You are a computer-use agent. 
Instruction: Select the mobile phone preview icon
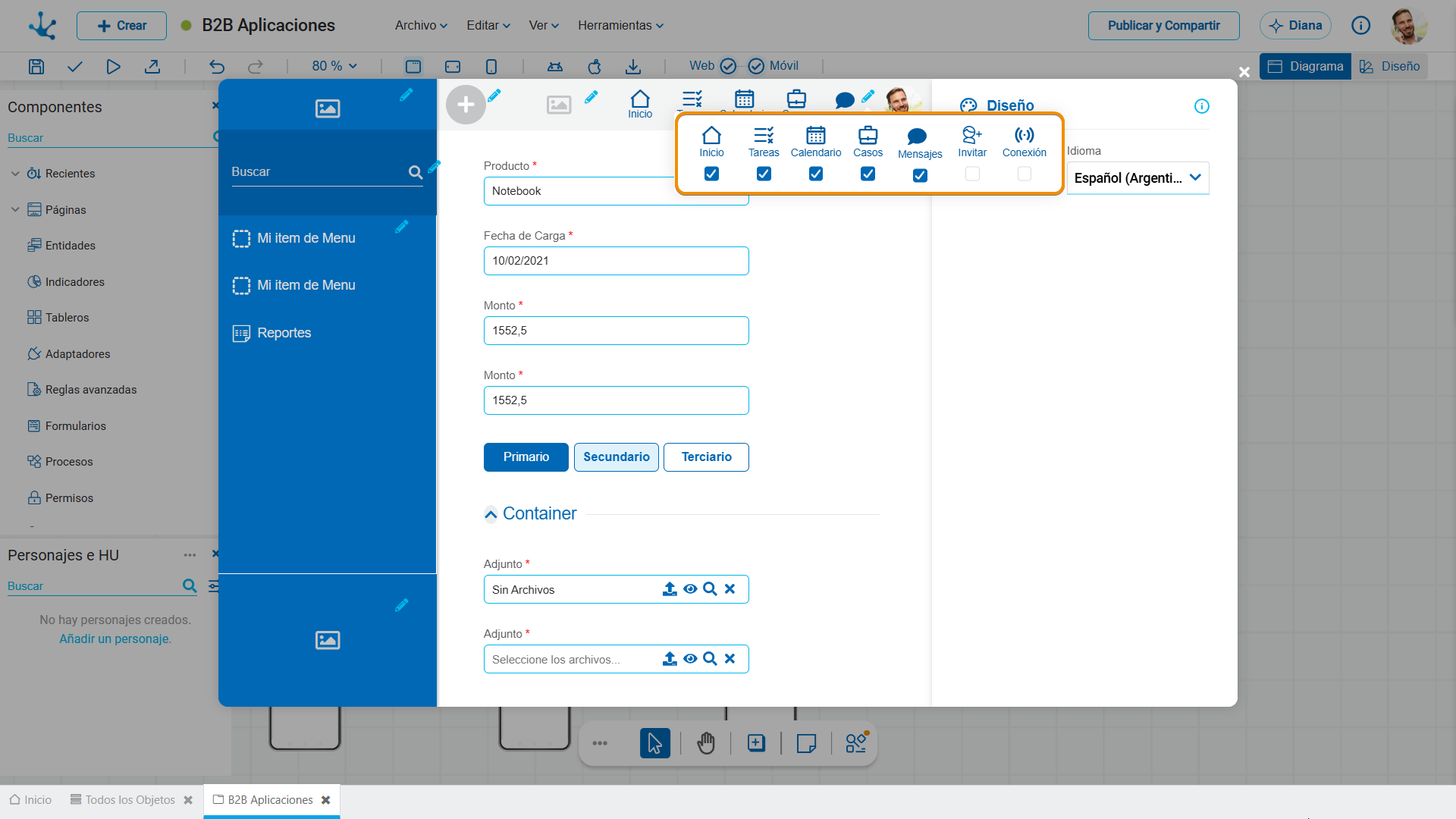[x=491, y=67]
